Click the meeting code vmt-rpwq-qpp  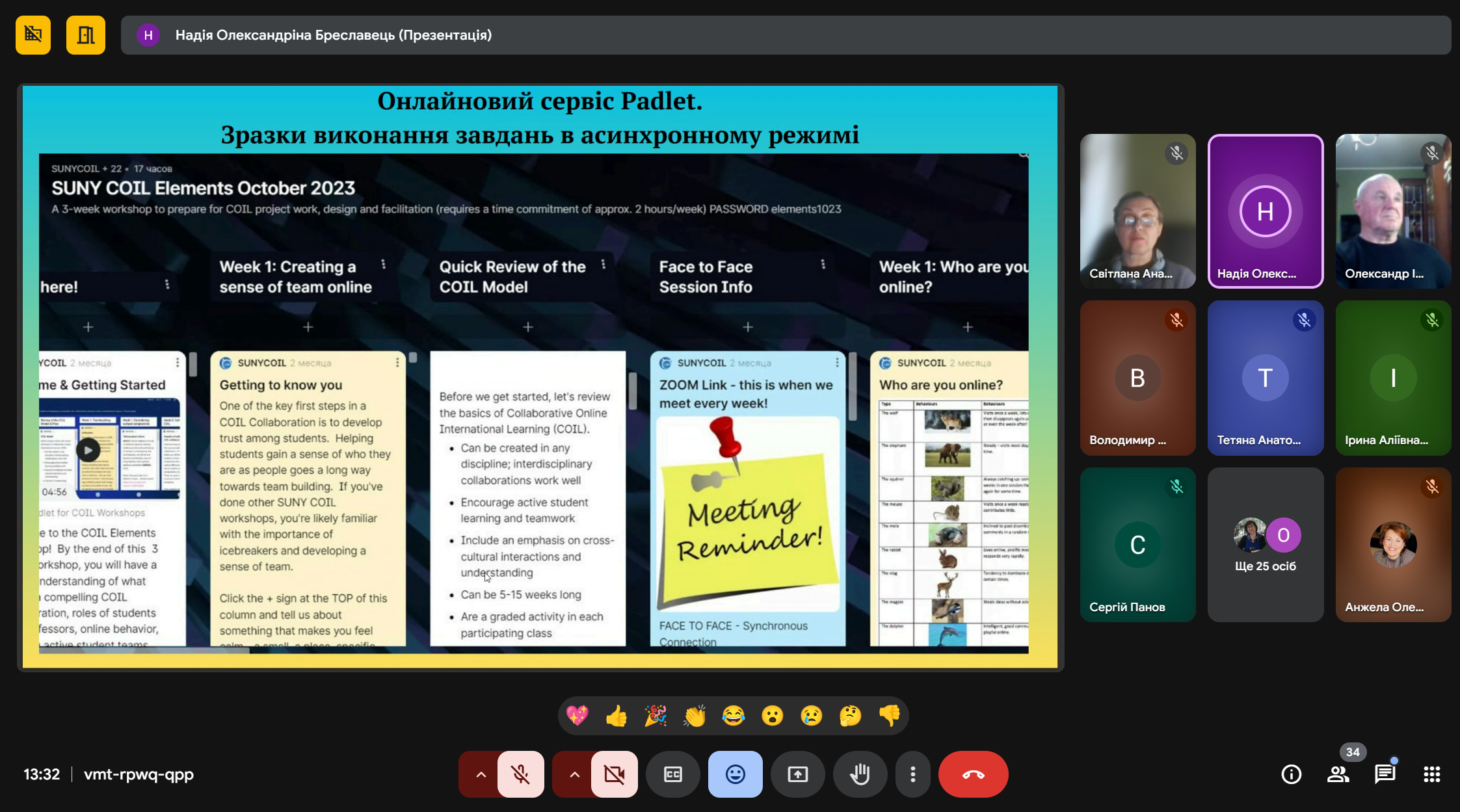pos(139,774)
